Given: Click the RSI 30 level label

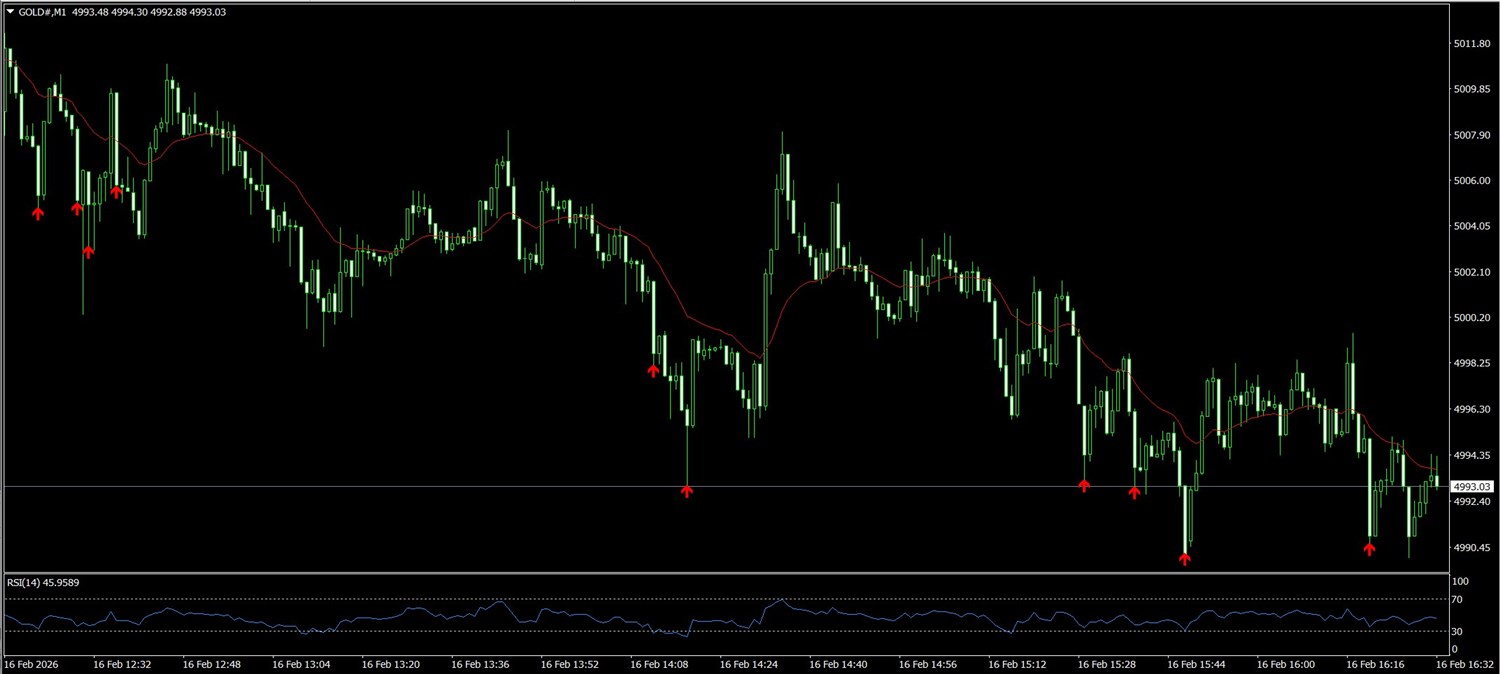Looking at the screenshot, I should (1457, 632).
